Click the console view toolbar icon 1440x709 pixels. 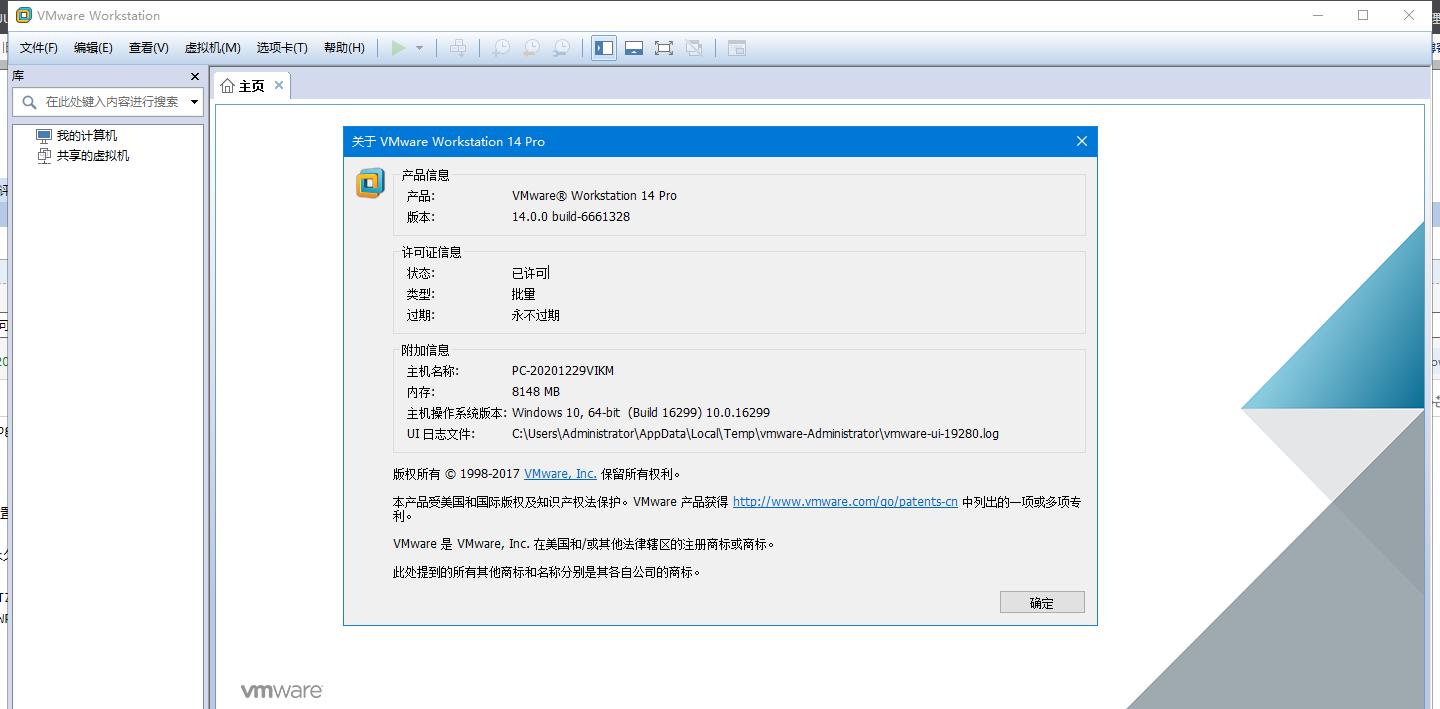pyautogui.click(x=737, y=48)
